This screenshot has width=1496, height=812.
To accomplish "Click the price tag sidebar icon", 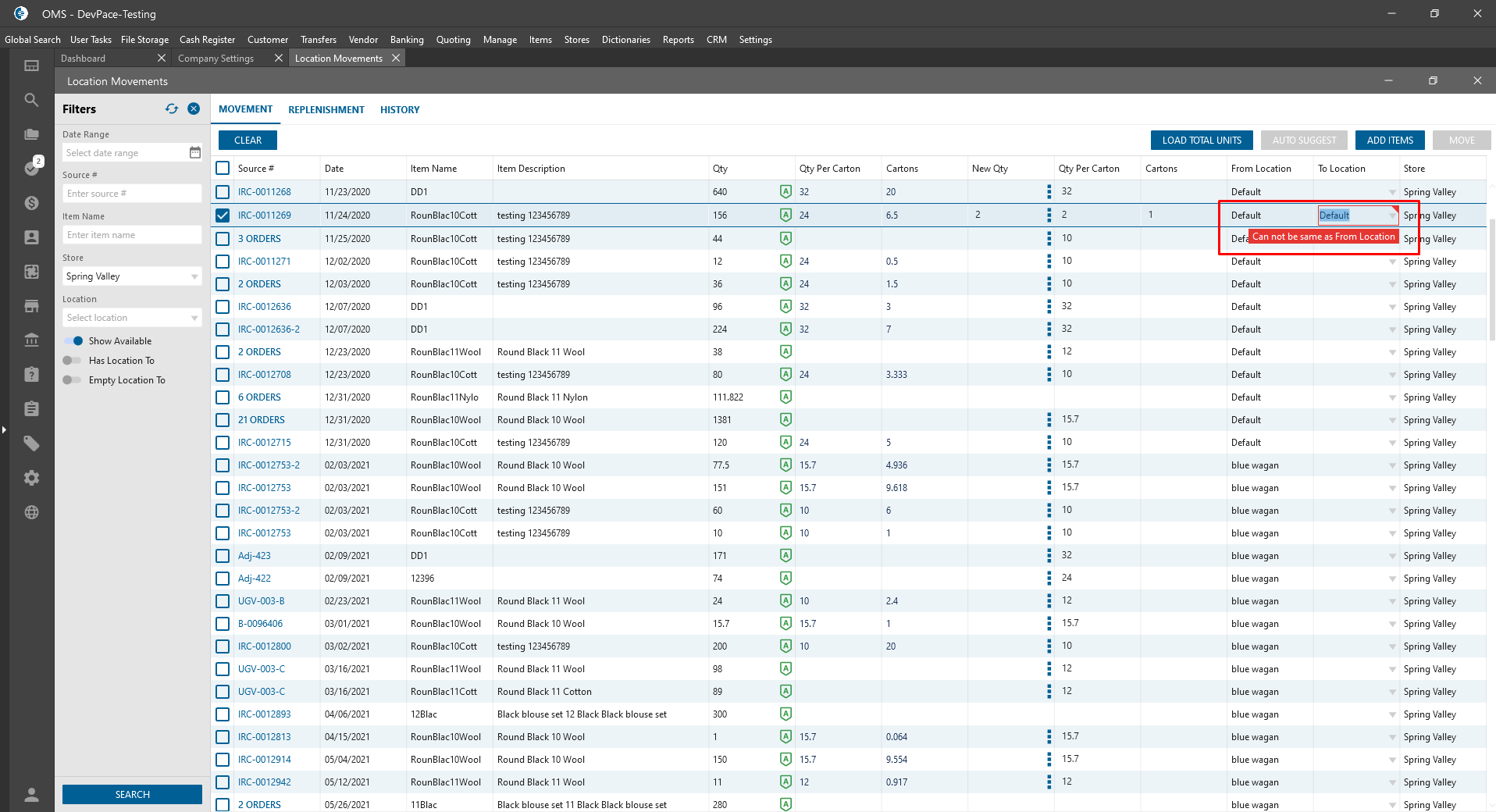I will point(31,443).
